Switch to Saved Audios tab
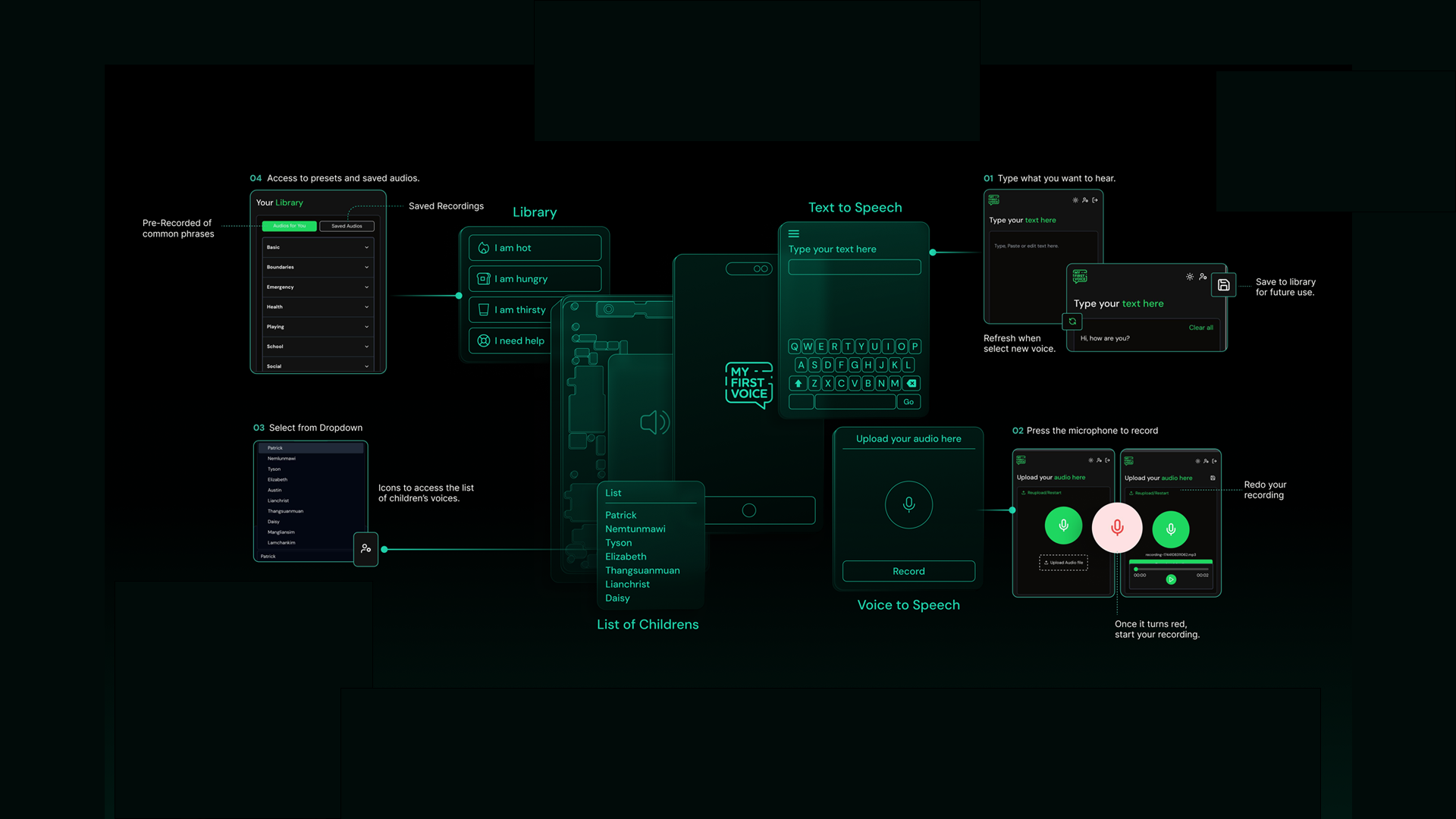 pos(347,226)
